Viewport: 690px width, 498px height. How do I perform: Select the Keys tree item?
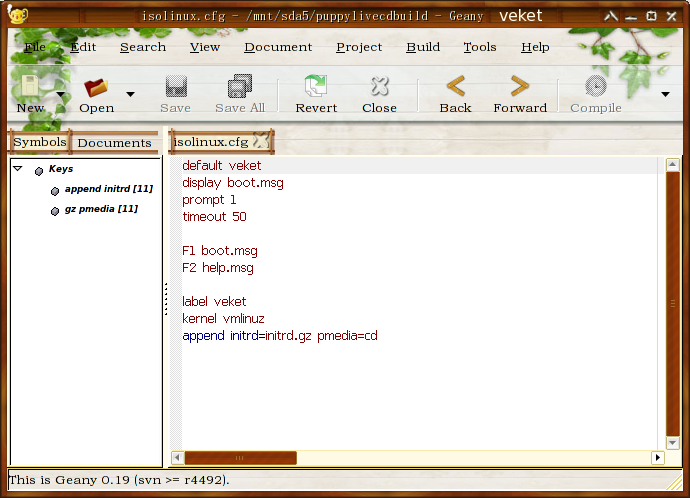(x=61, y=169)
